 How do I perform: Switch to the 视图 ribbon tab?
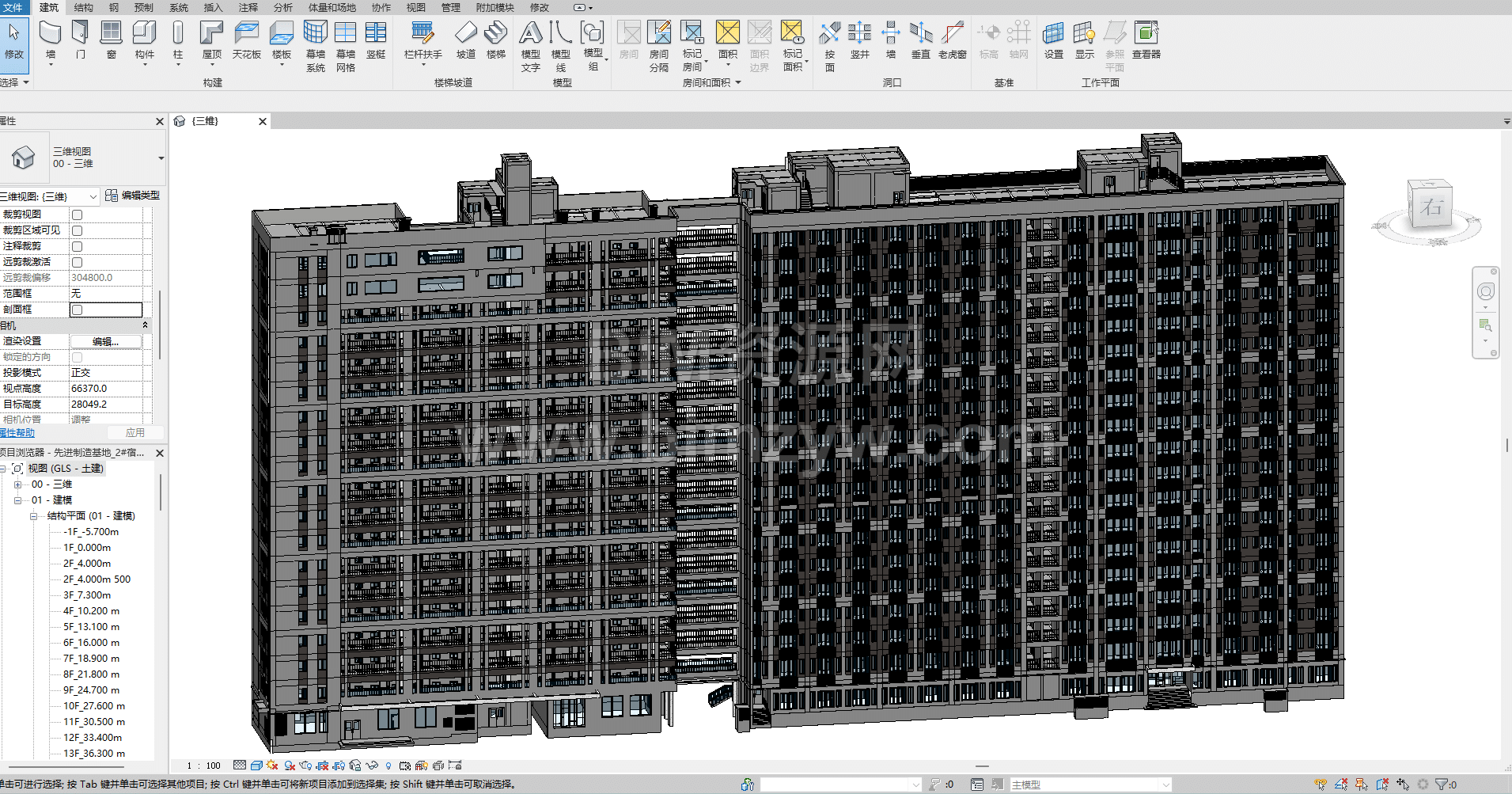pyautogui.click(x=415, y=7)
